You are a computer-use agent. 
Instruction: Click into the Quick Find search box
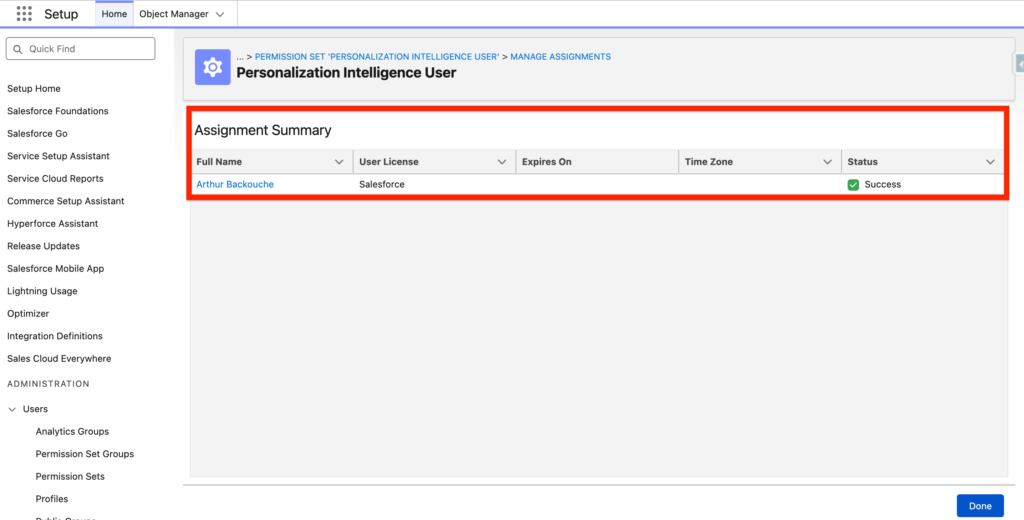click(x=81, y=48)
